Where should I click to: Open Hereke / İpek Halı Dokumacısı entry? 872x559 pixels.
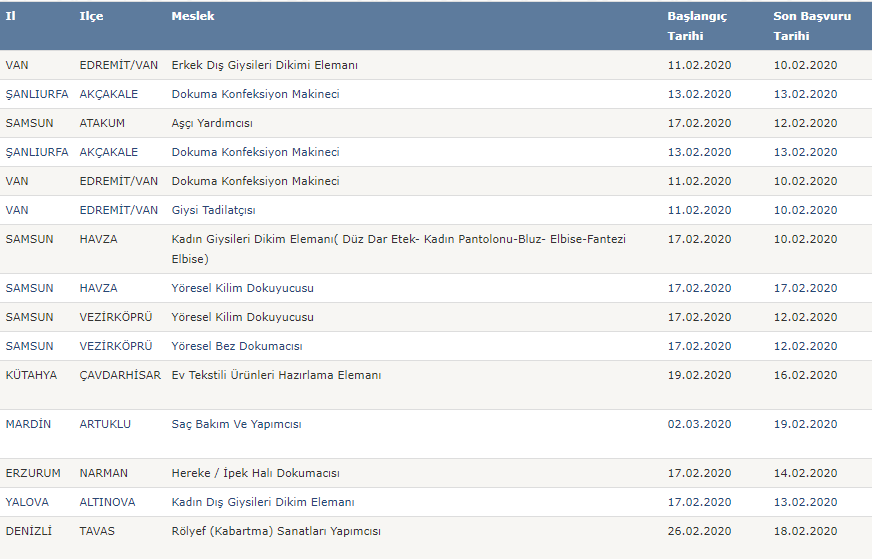coord(255,473)
